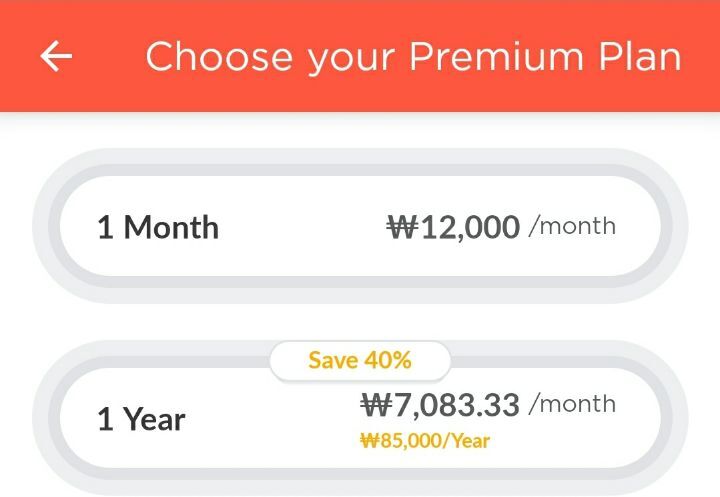Tap the "1 Year" label
Screen dimensions: 720x497
point(141,419)
